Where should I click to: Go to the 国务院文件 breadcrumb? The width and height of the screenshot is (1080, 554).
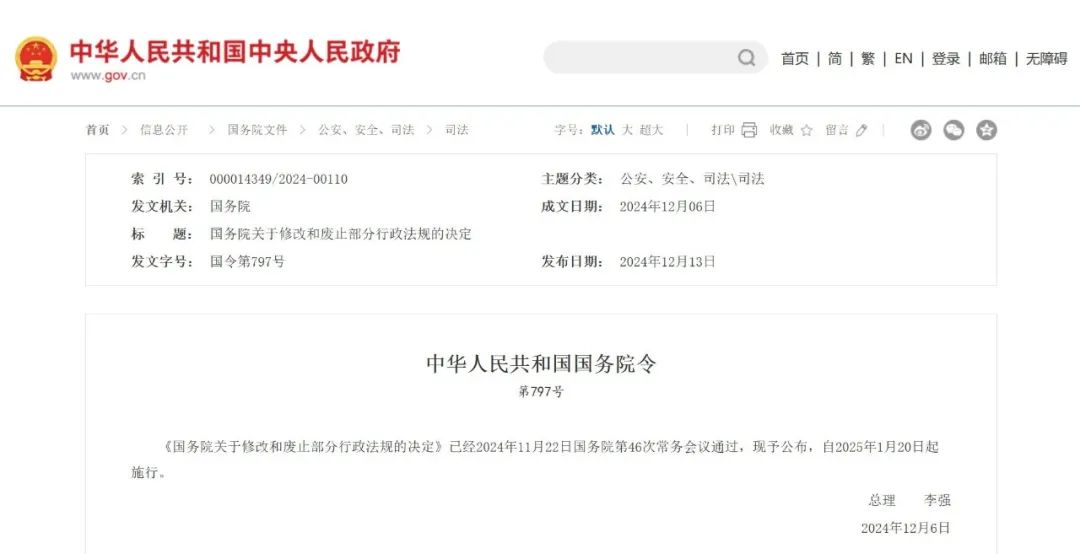click(257, 130)
